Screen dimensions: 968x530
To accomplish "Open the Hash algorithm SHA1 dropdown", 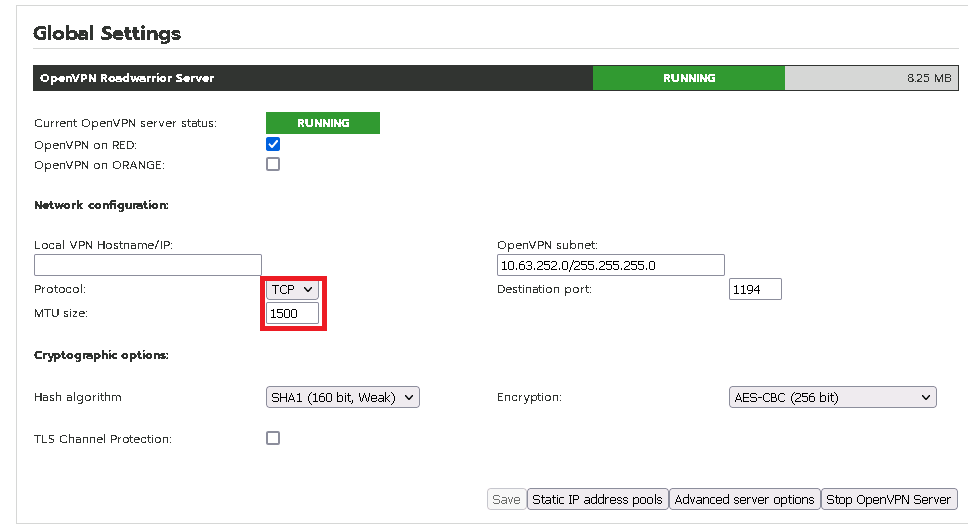I will point(343,397).
